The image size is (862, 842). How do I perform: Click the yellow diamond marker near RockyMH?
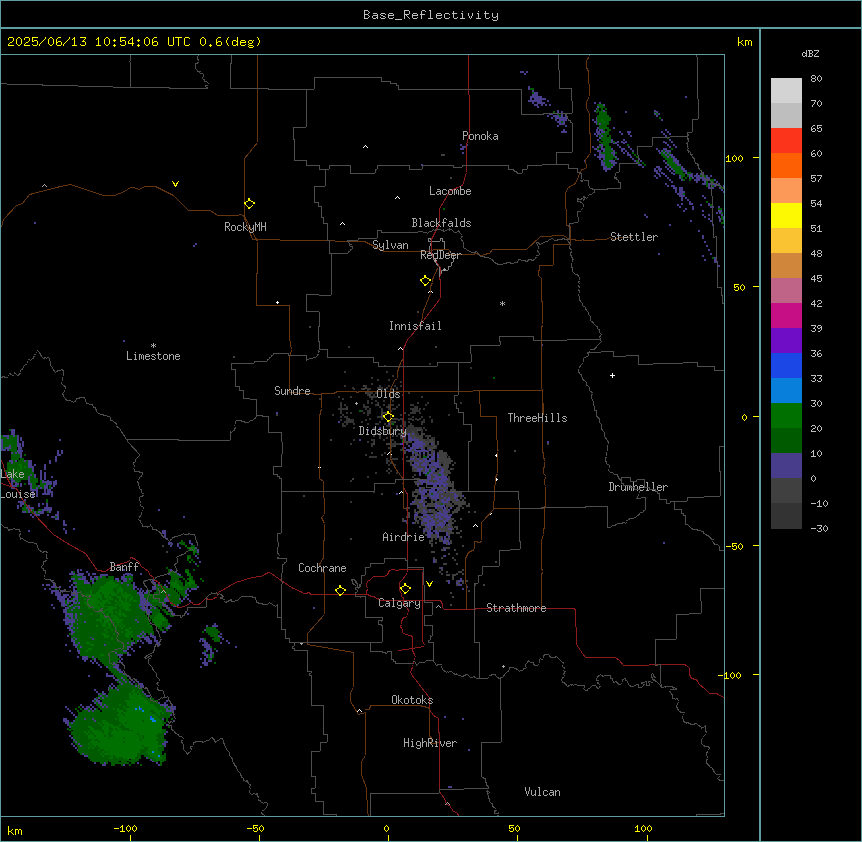(249, 203)
